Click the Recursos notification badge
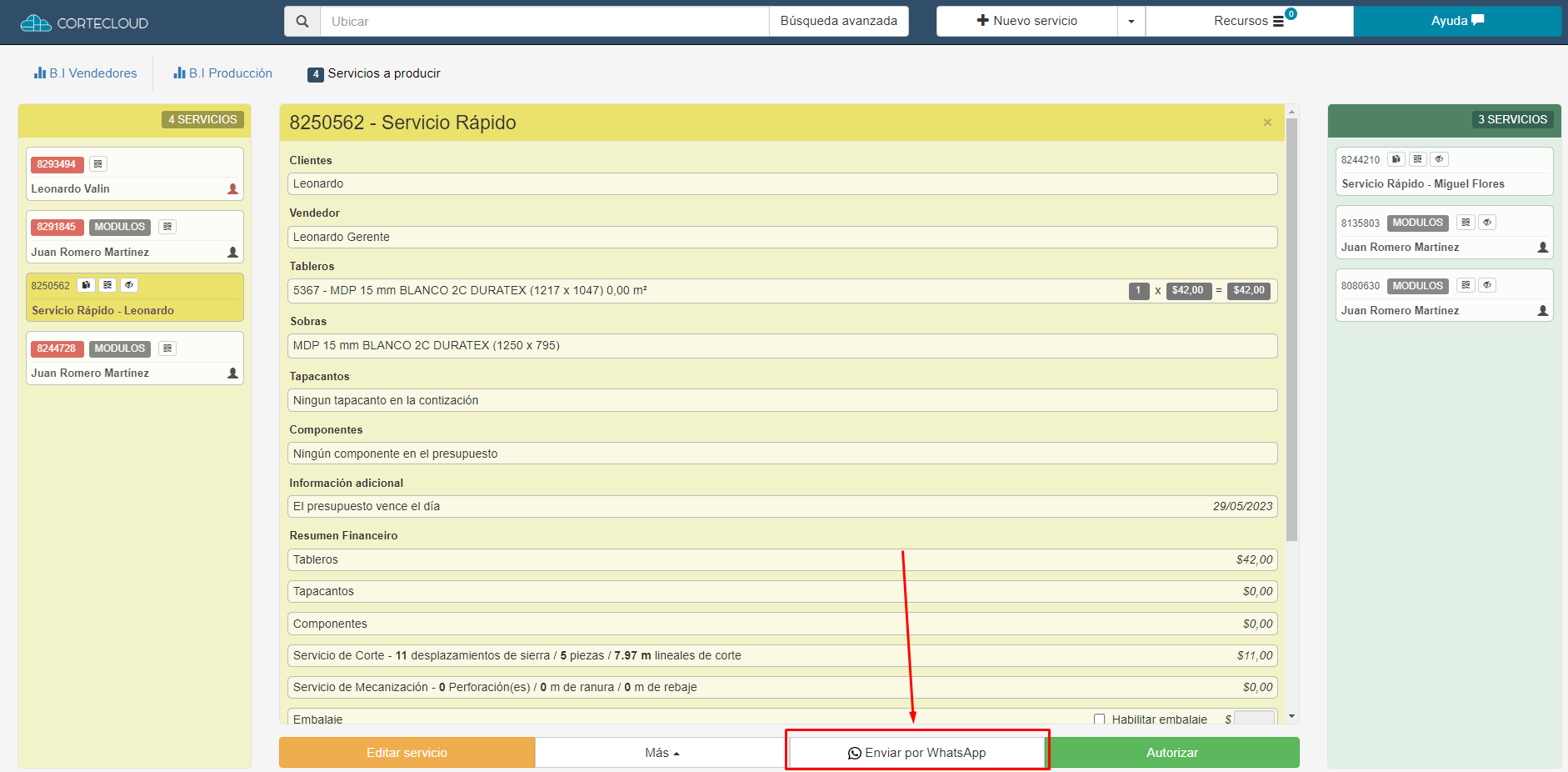 1291,13
